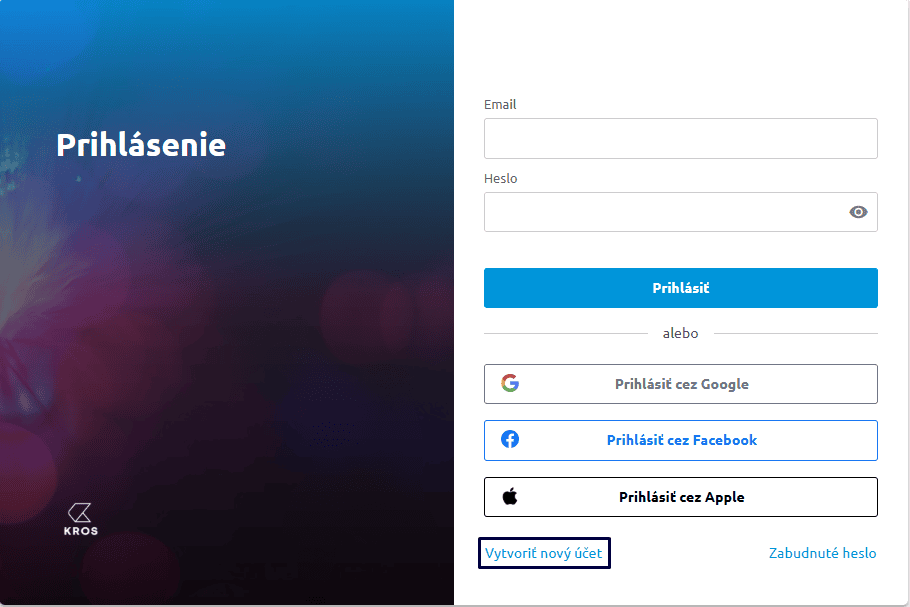Click the "Heslo" field label
Viewport: 910px width, 607px height.
pyautogui.click(x=500, y=178)
